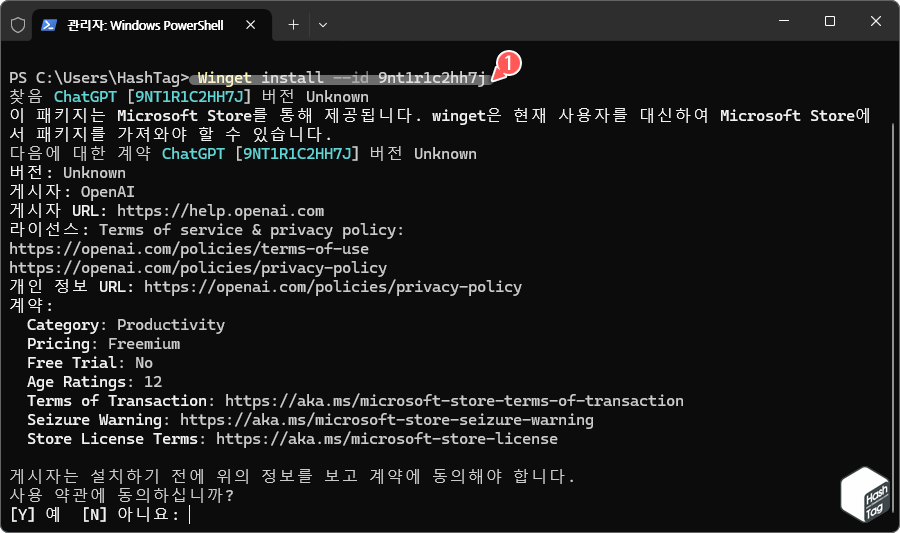The image size is (900, 533).
Task: Click privacy-policy URL under terms-of-use line
Action: [198, 267]
